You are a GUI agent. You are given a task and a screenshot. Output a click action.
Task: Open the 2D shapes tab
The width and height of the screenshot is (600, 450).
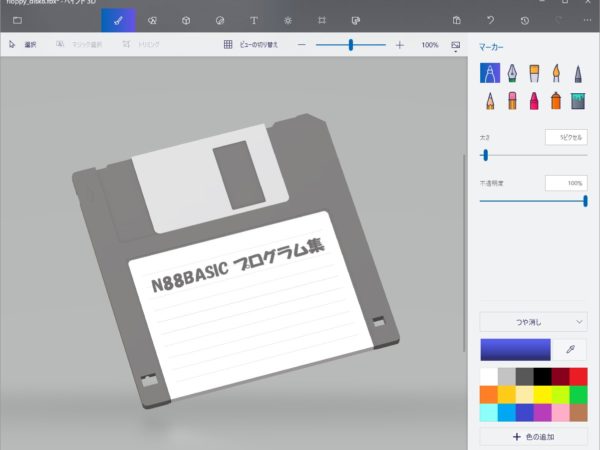point(152,20)
